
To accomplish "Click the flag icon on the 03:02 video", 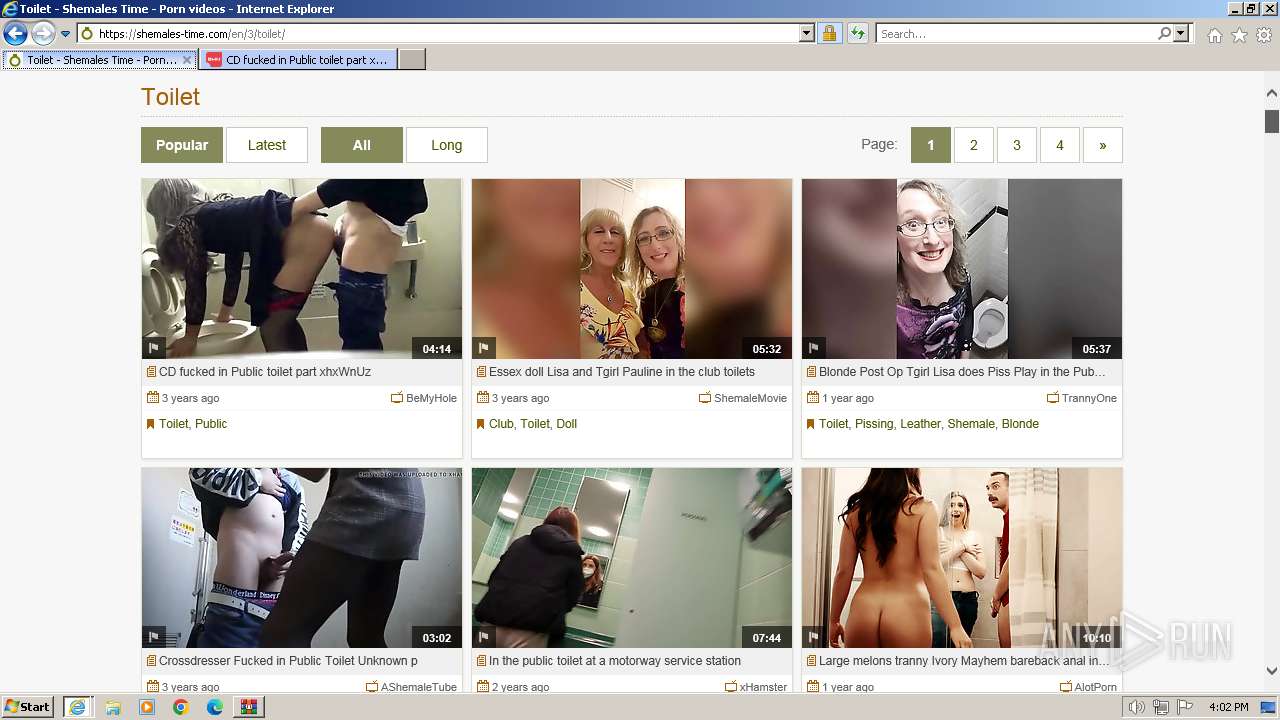I will pyautogui.click(x=153, y=637).
